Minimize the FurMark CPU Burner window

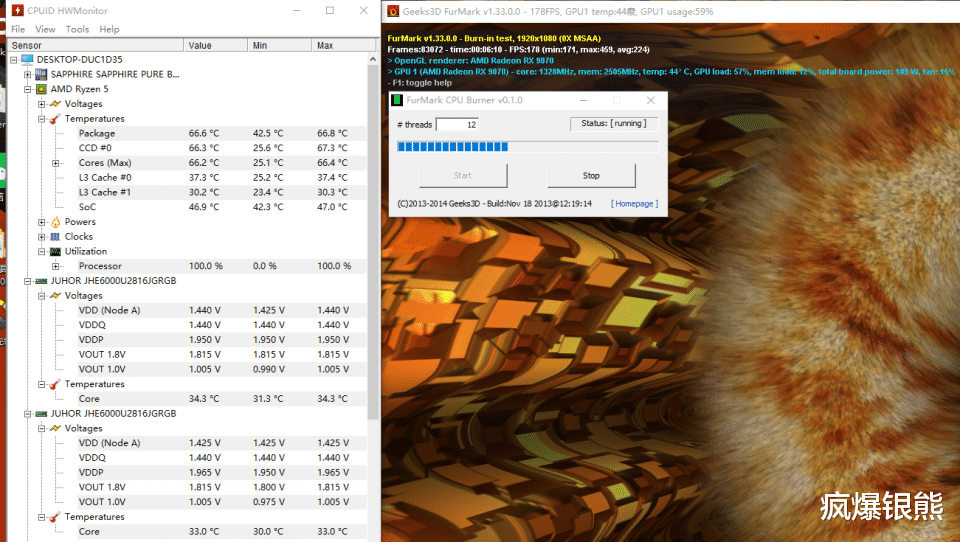pyautogui.click(x=583, y=100)
